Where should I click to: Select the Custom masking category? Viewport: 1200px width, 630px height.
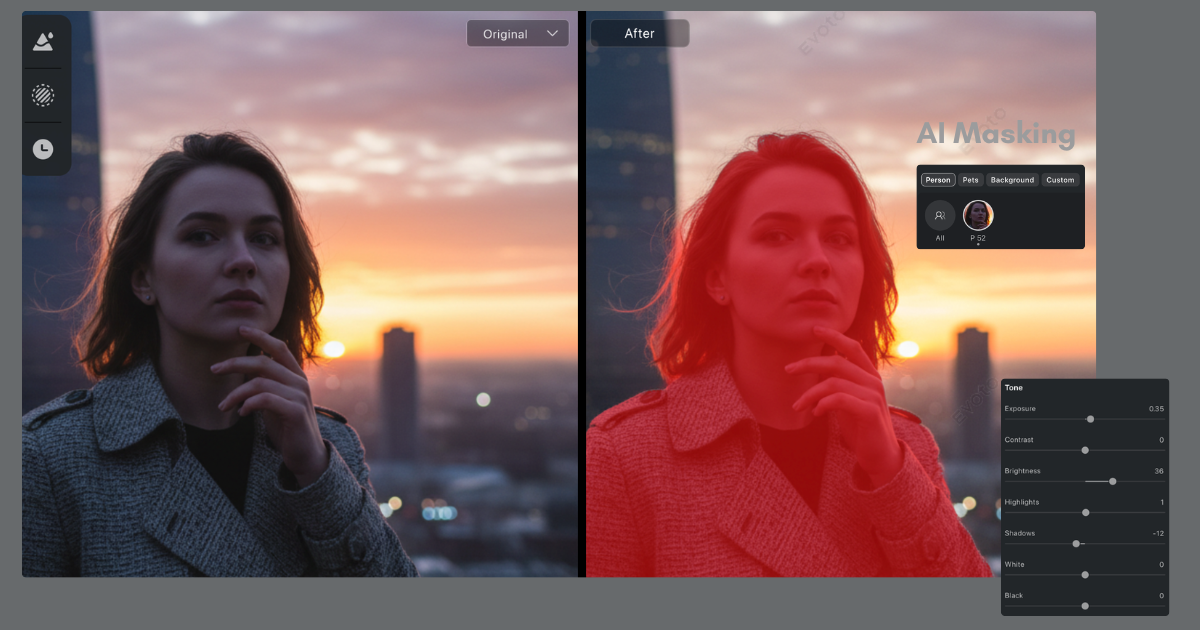click(1060, 180)
